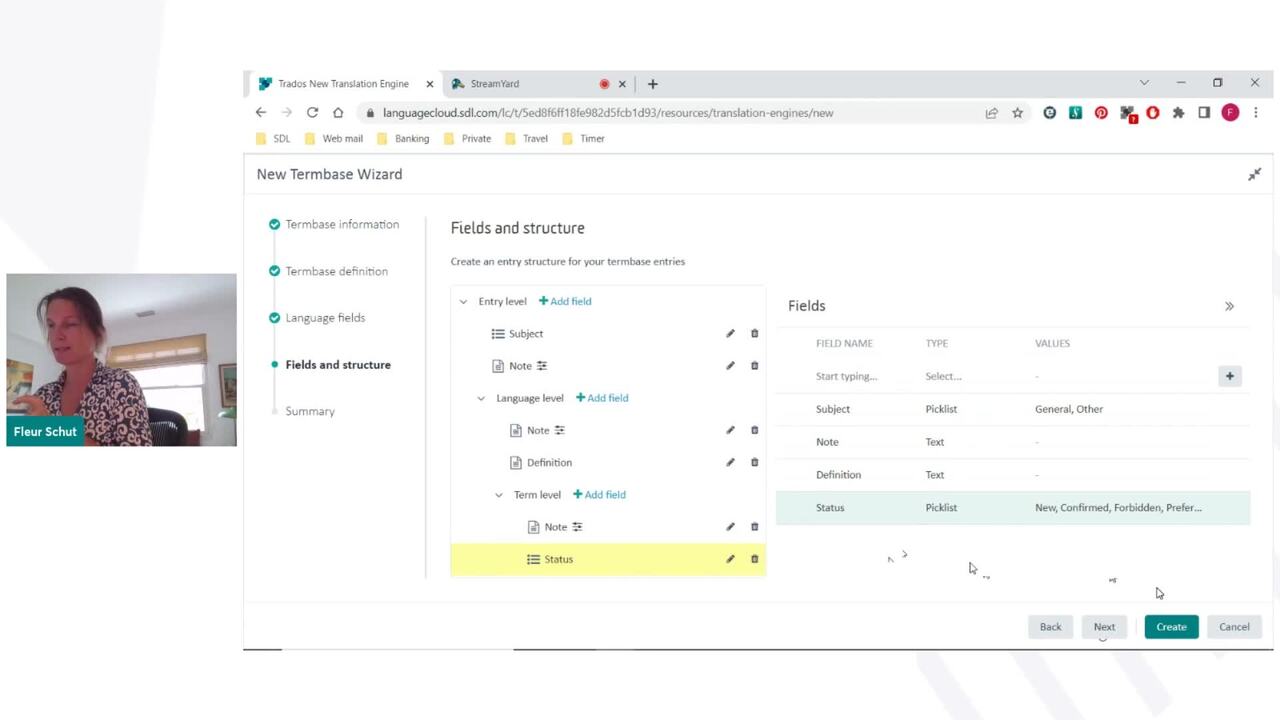Select Definition item in entry tree

[x=549, y=462]
